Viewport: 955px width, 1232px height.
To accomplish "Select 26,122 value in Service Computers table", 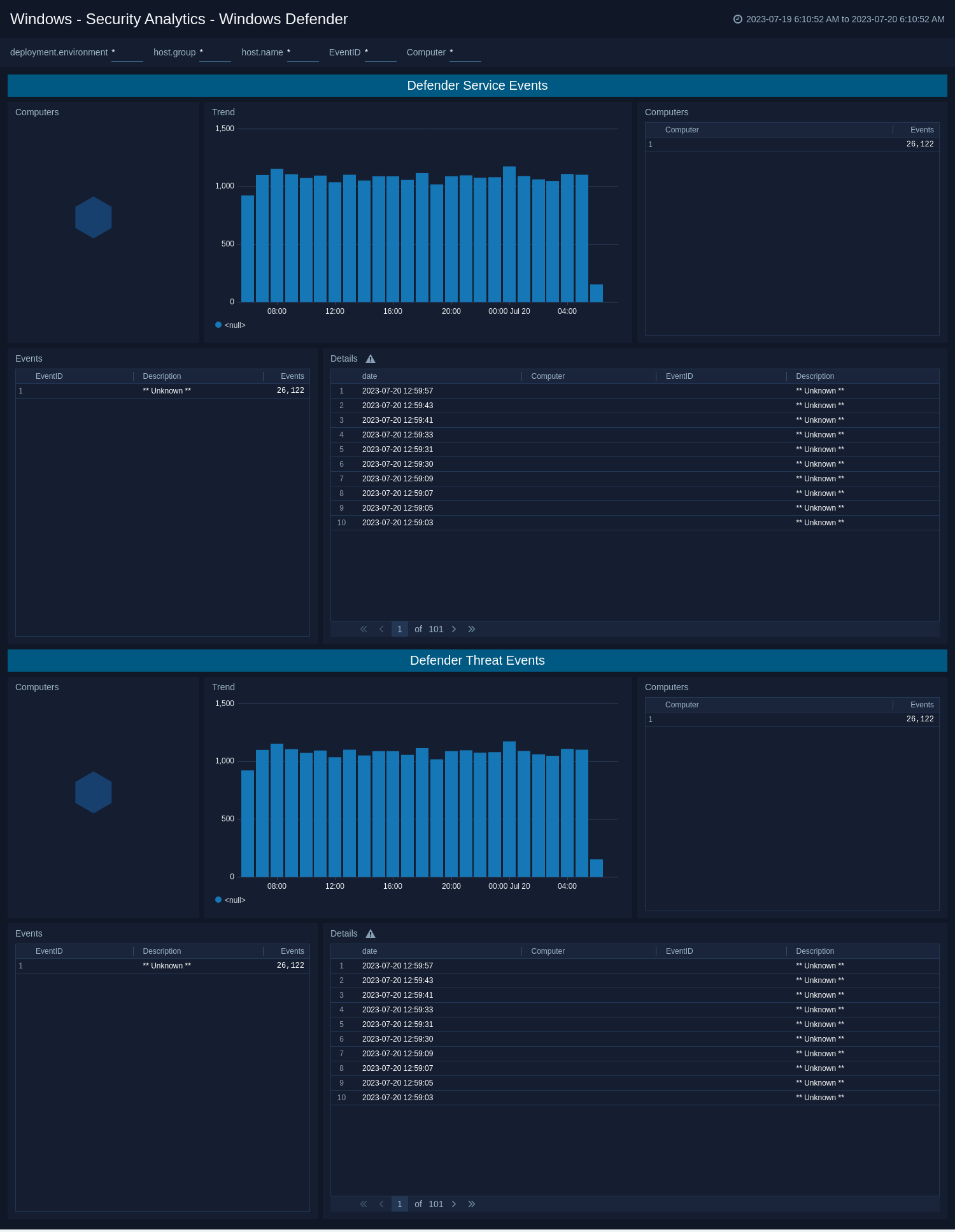I will tap(920, 145).
